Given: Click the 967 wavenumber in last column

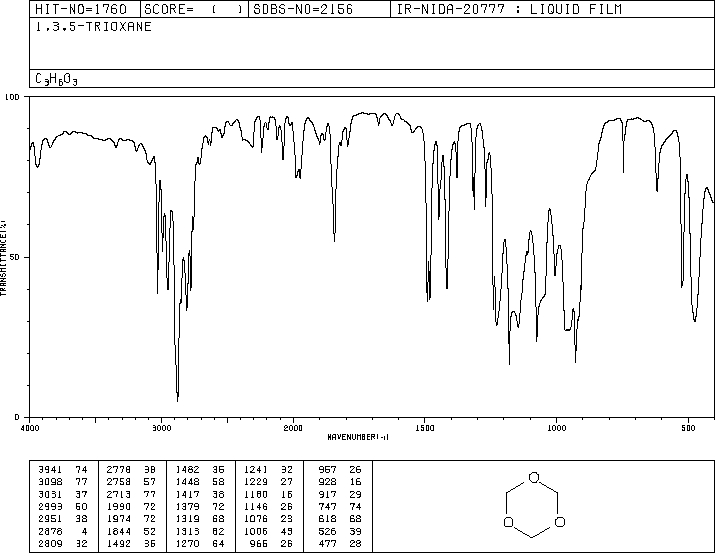Looking at the screenshot, I should coord(327,470).
